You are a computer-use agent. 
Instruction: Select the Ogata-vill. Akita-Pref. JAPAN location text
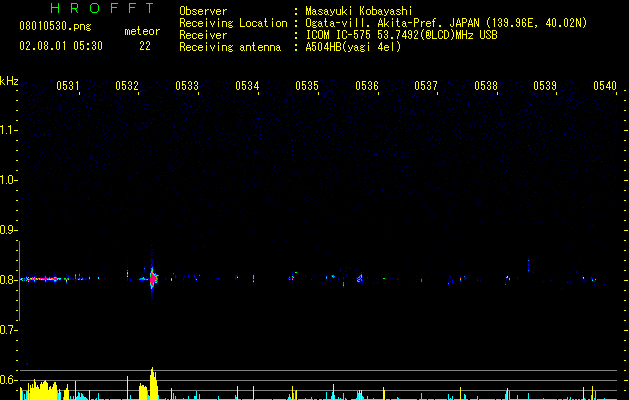point(446,23)
